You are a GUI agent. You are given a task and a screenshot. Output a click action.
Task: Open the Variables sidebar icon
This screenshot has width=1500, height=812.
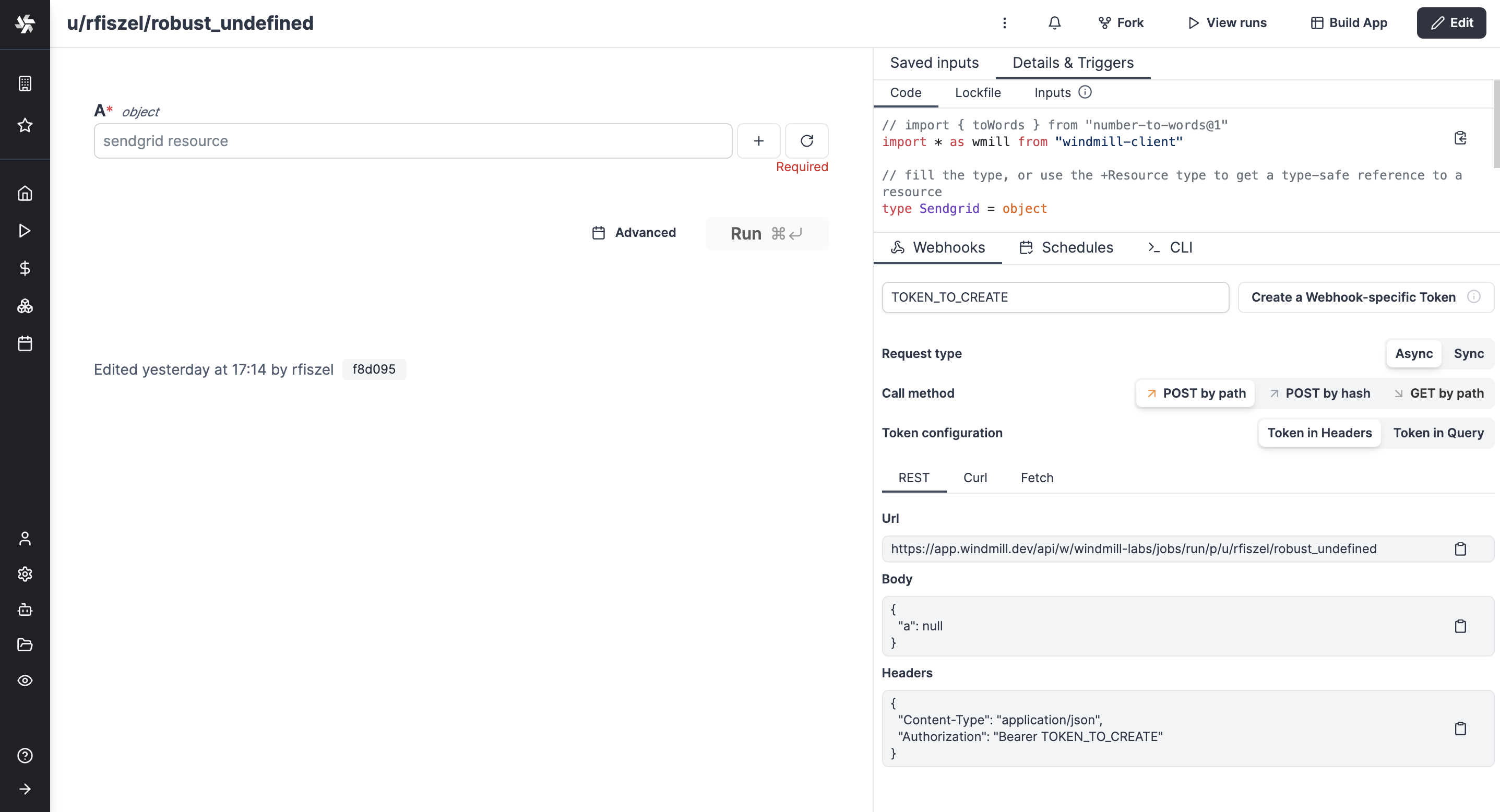(x=25, y=268)
